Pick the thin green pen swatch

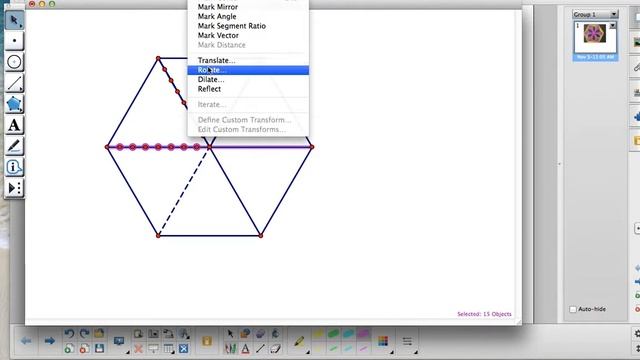coord(333,348)
